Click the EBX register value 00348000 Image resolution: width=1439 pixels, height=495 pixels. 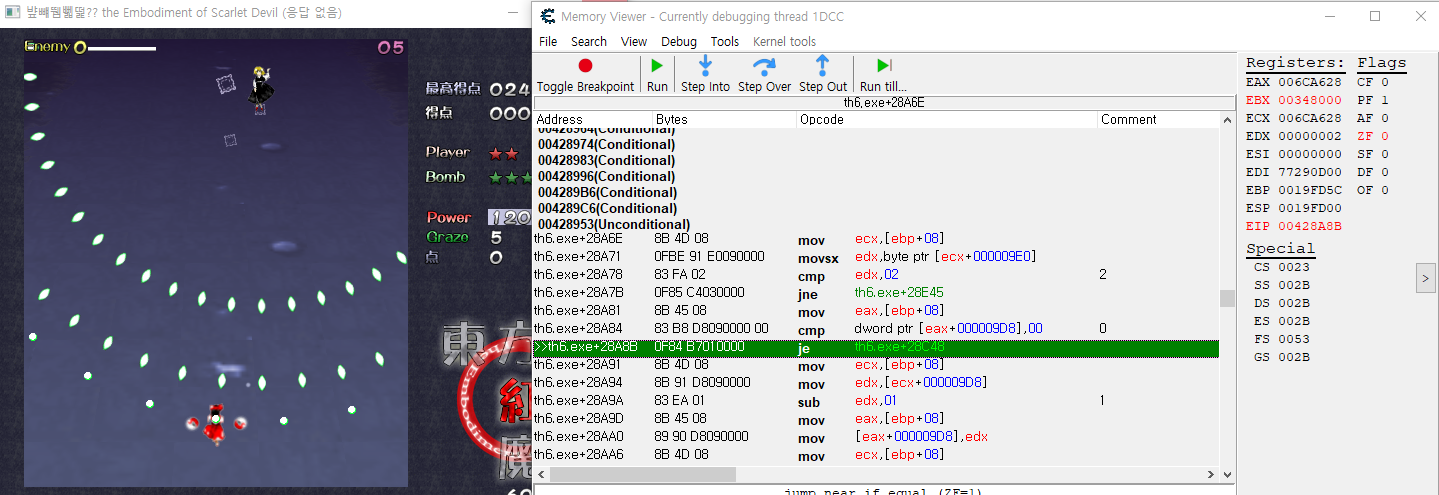pyautogui.click(x=1310, y=100)
